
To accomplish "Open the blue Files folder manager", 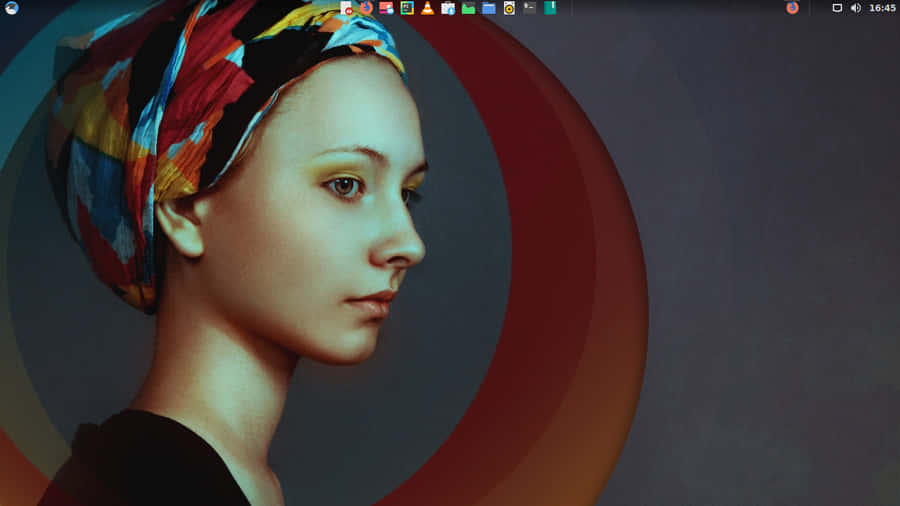I will [488, 8].
